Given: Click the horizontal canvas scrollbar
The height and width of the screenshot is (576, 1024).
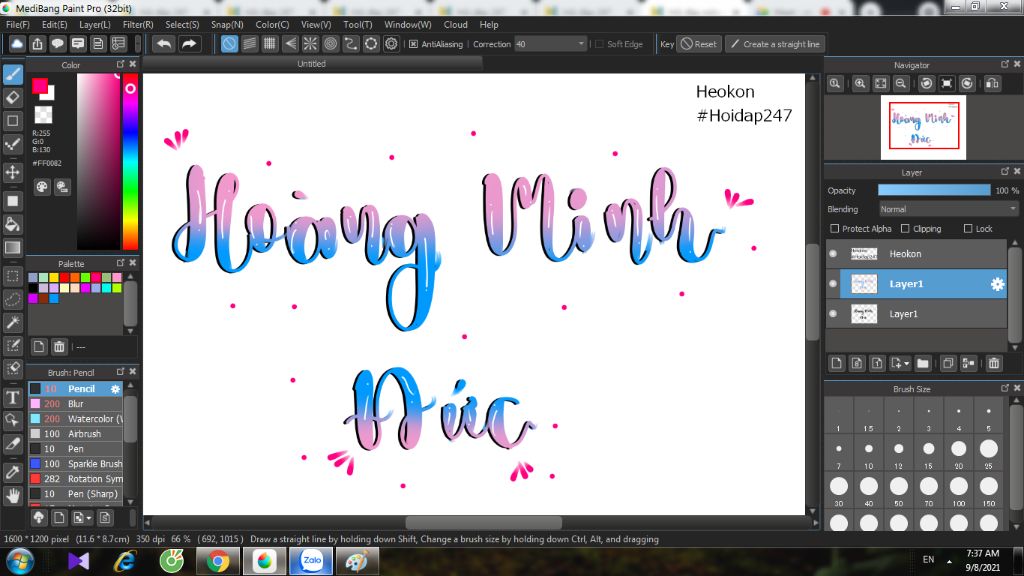Looking at the screenshot, I should tap(483, 523).
